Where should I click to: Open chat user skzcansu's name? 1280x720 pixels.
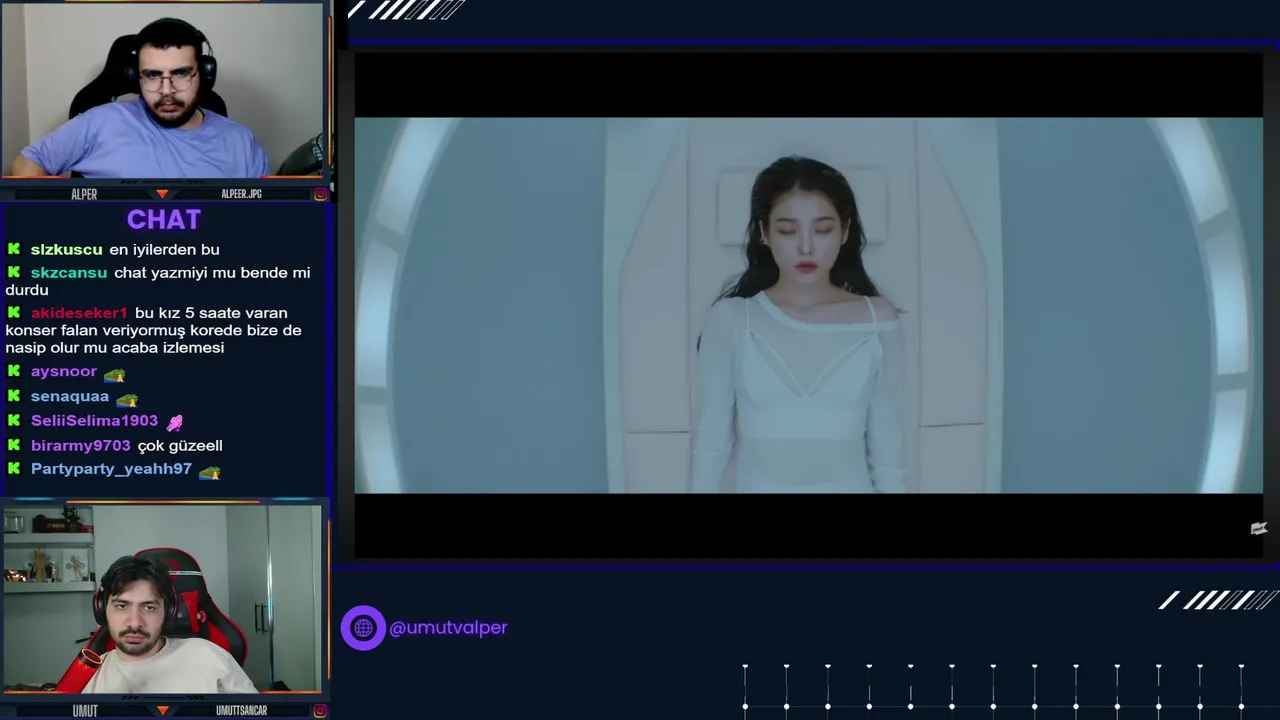point(69,273)
